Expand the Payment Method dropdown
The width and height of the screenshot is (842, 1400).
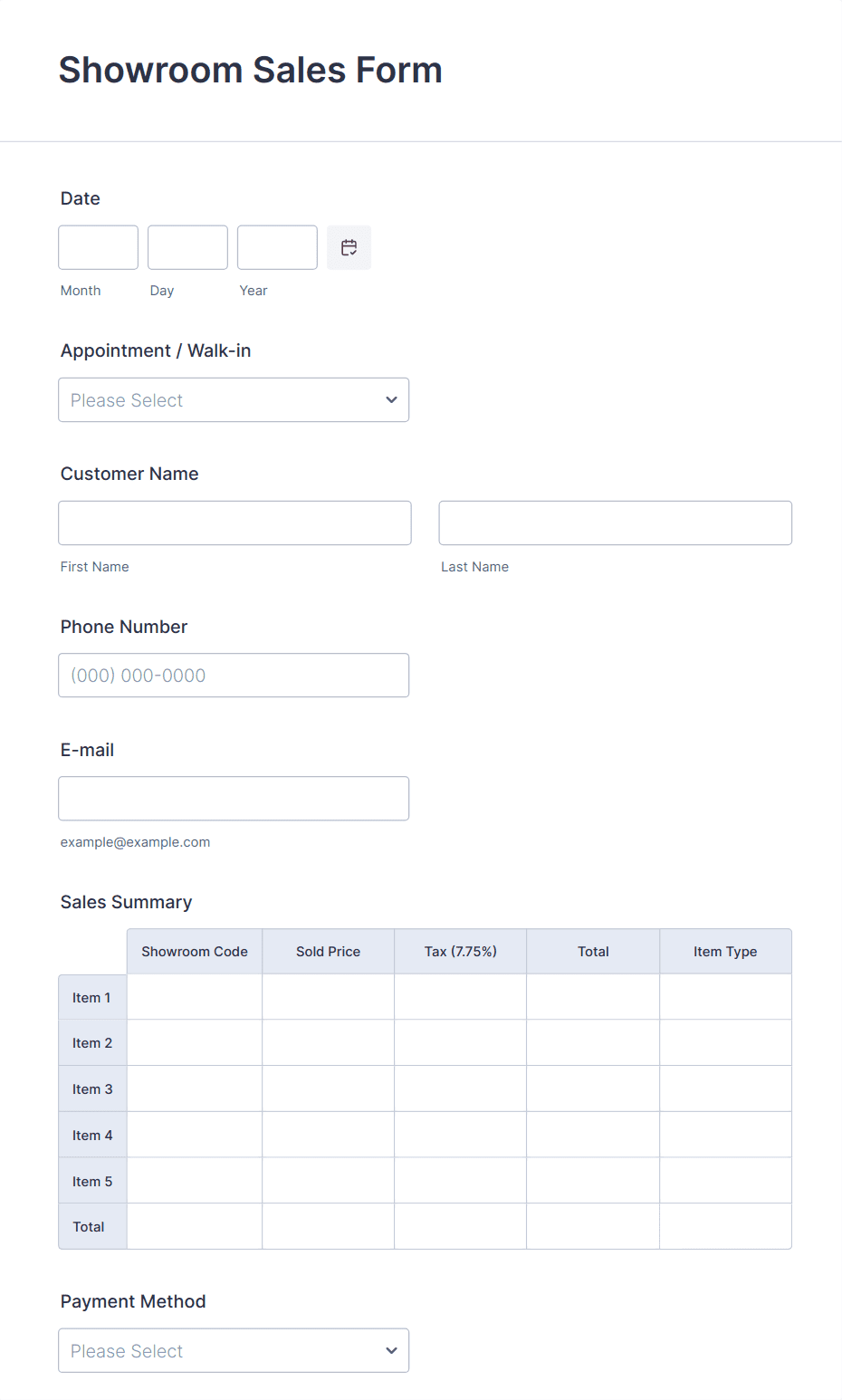[234, 1350]
